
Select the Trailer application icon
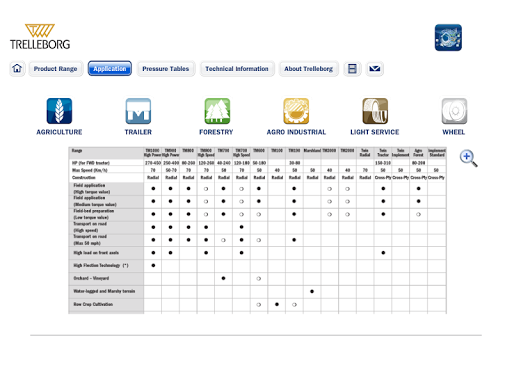(138, 111)
